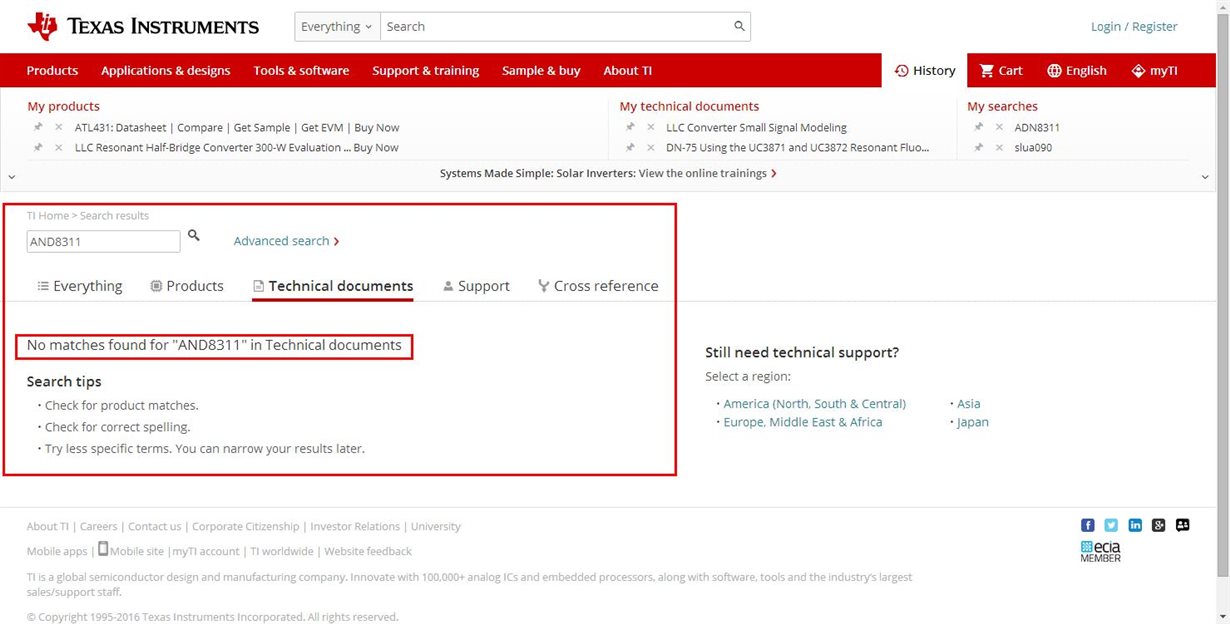This screenshot has width=1230, height=624.
Task: Open Website feedback footer link
Action: click(368, 551)
